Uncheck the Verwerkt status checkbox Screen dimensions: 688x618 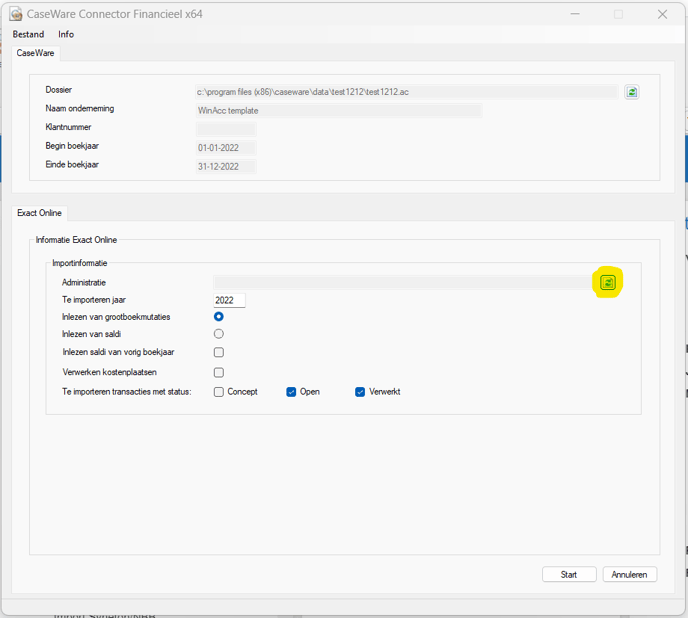pyautogui.click(x=360, y=392)
